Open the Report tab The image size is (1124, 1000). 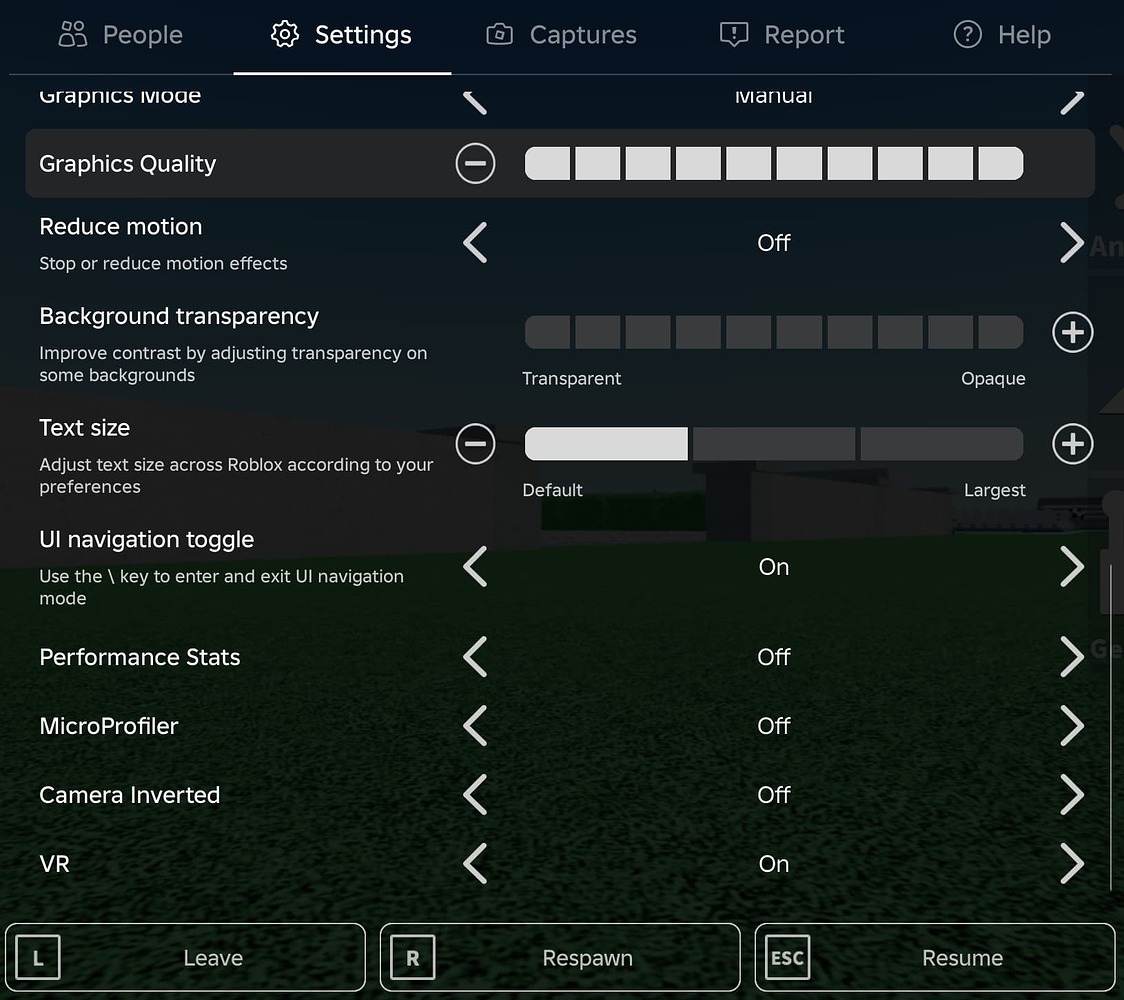coord(782,34)
